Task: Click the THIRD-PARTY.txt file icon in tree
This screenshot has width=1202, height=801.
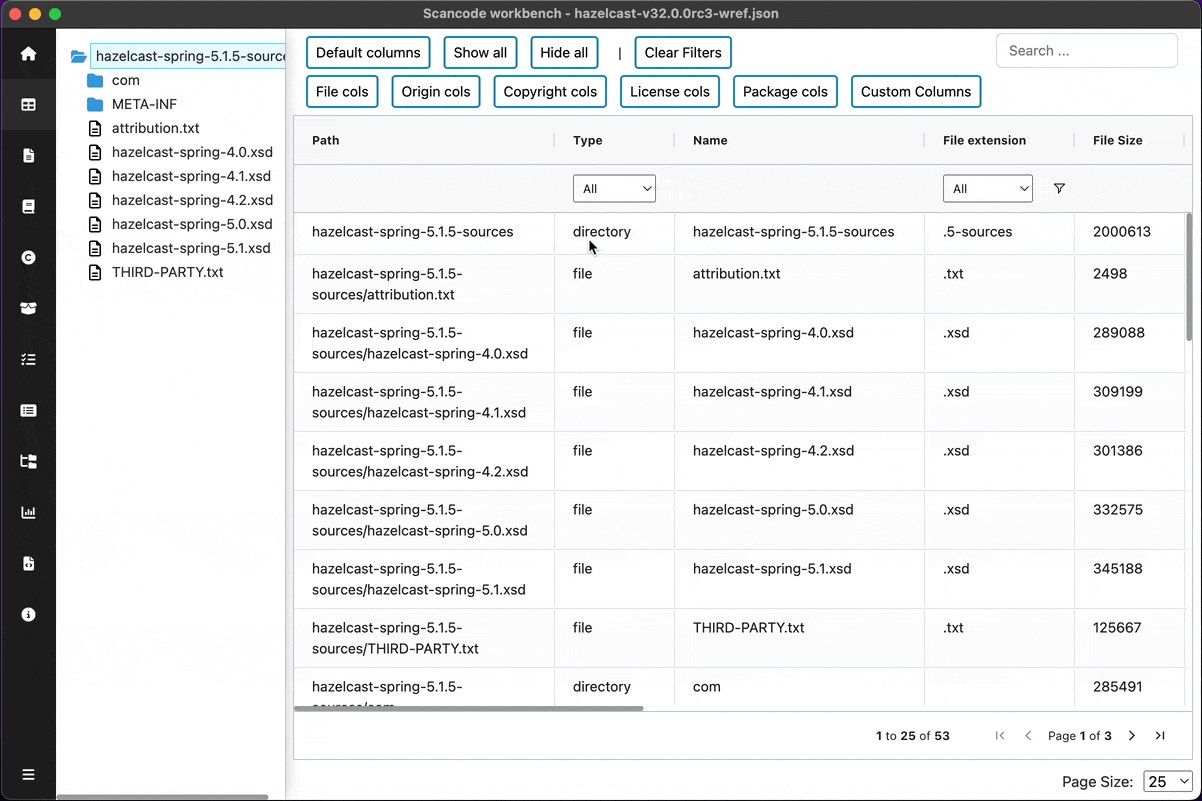Action: click(95, 272)
